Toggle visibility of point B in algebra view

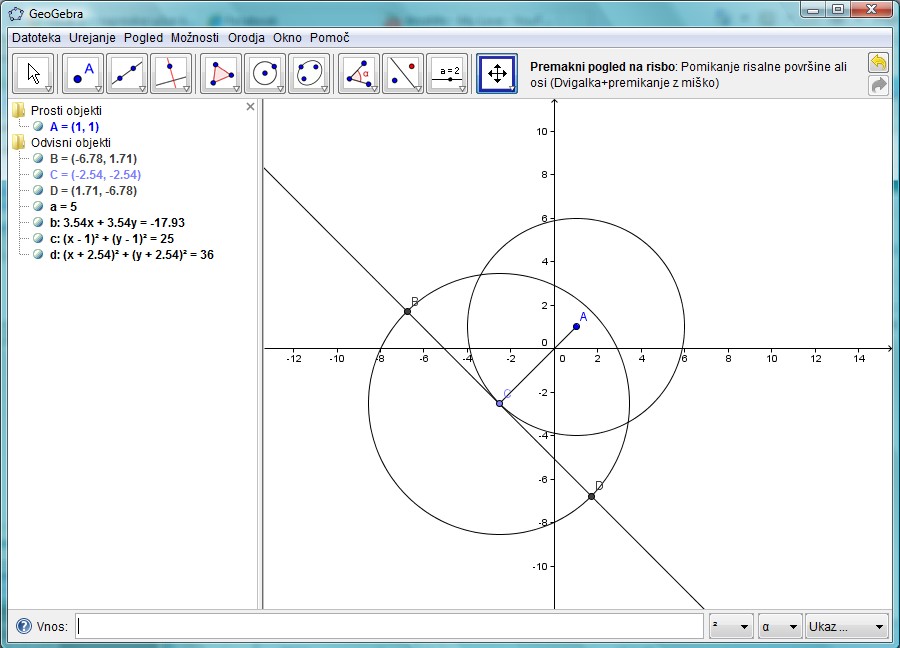coord(38,158)
